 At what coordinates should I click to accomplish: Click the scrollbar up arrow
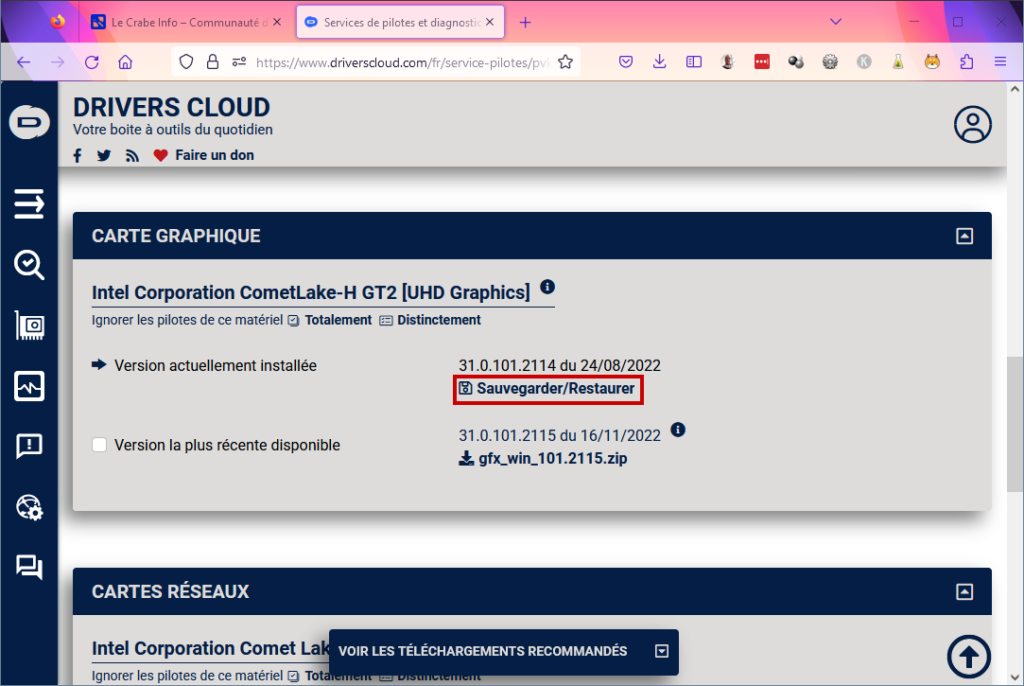click(x=1014, y=90)
